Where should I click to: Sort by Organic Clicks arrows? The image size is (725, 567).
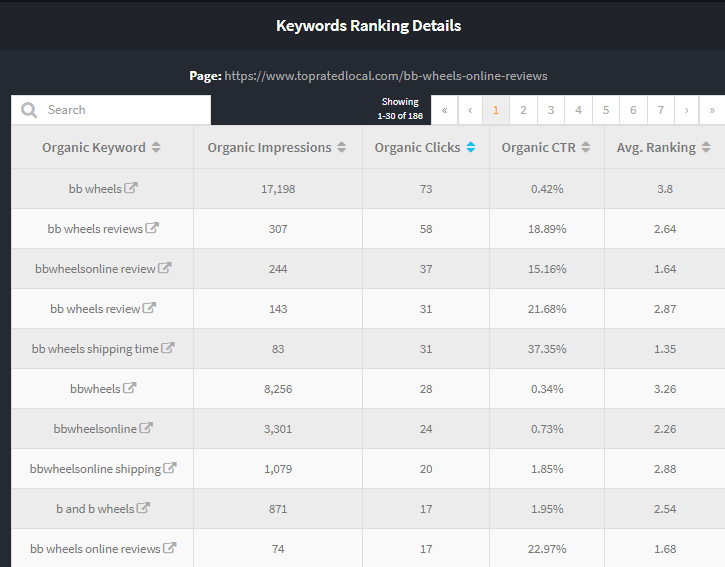[x=471, y=147]
